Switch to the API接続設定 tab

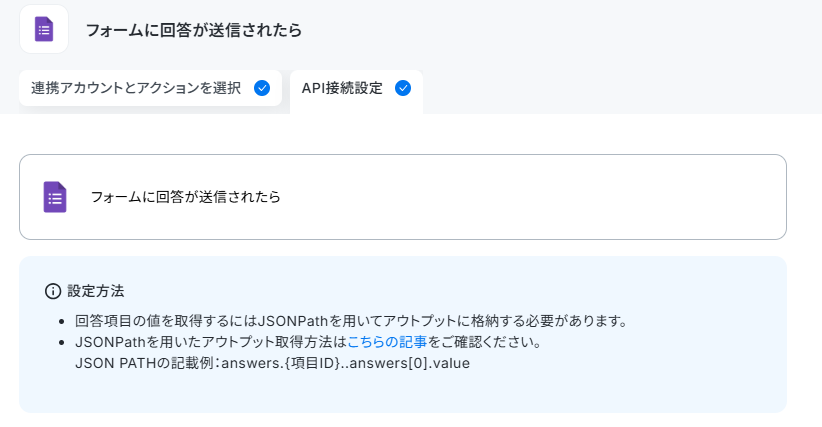[x=356, y=89]
